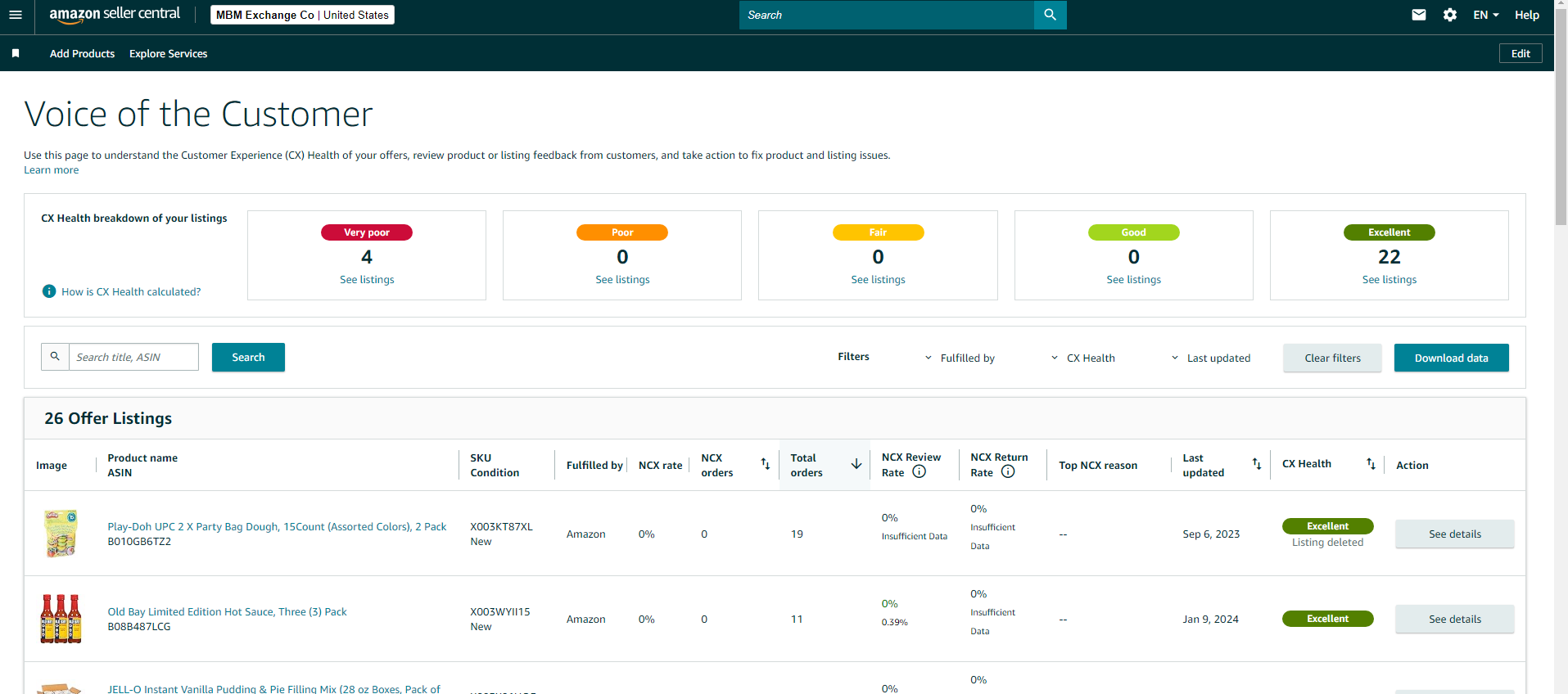Screen dimensions: 1568x694
Task: Select ASIN text B08B487LCG
Action: click(139, 626)
